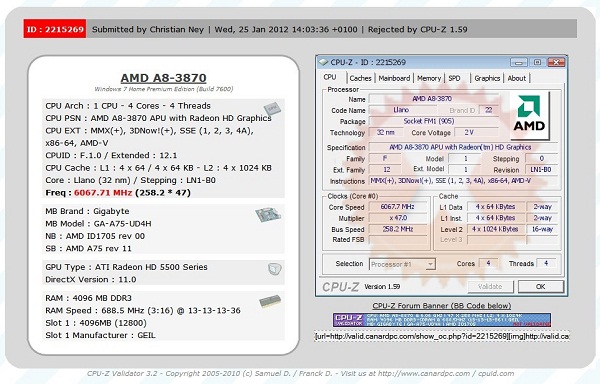
Task: Click the GPU icon beside GPU Type
Action: tap(275, 269)
